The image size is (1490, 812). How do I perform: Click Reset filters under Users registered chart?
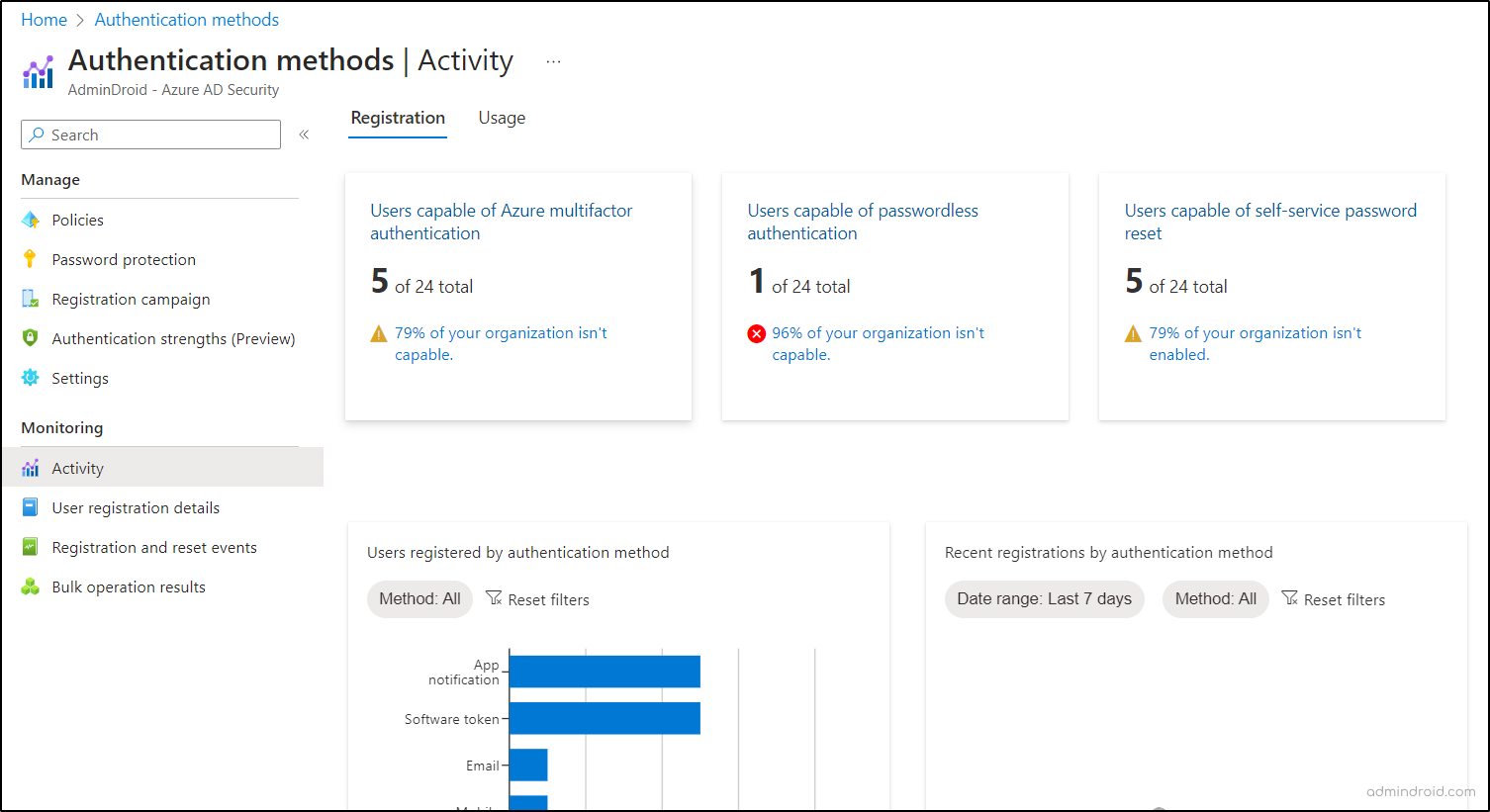[x=537, y=599]
